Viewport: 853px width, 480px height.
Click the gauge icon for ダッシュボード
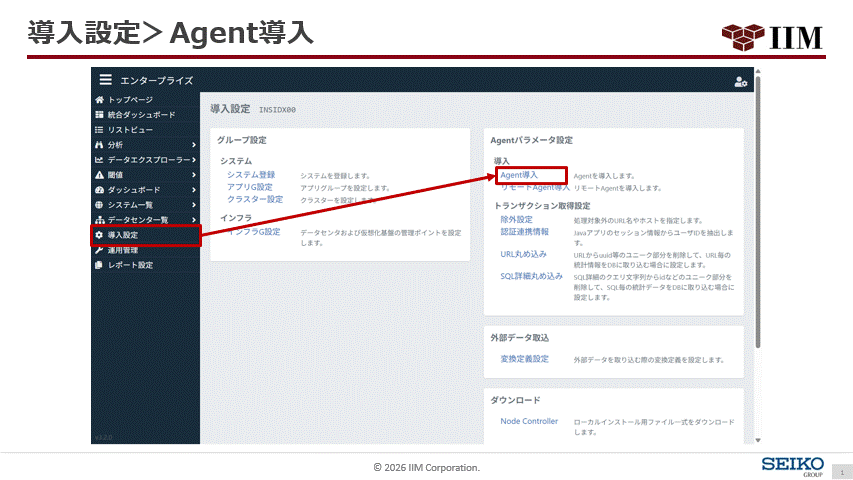(x=99, y=190)
